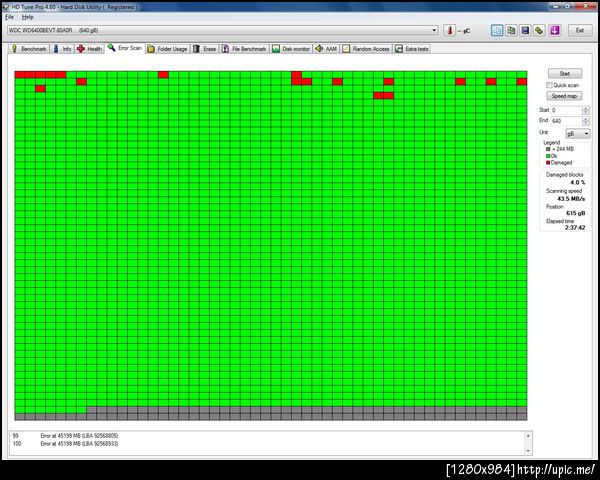The image size is (600, 480).
Task: Open the File menu
Action: (x=10, y=17)
